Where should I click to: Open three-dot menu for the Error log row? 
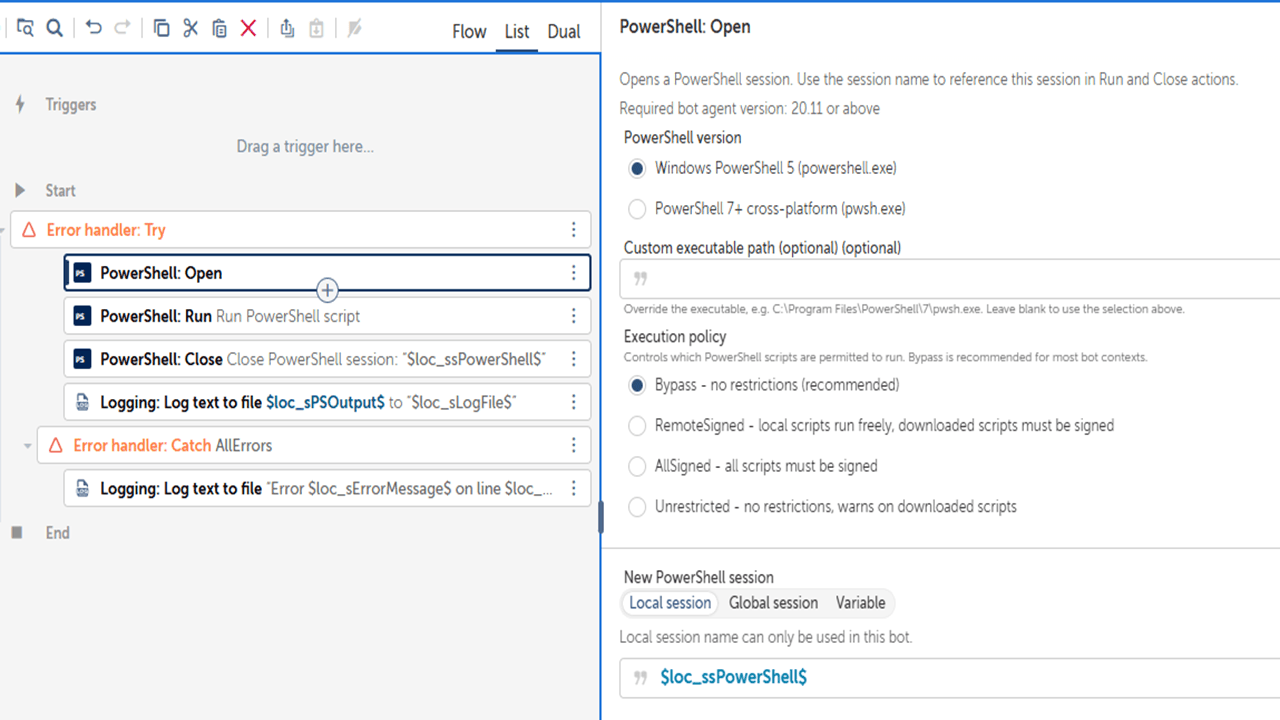click(x=573, y=489)
